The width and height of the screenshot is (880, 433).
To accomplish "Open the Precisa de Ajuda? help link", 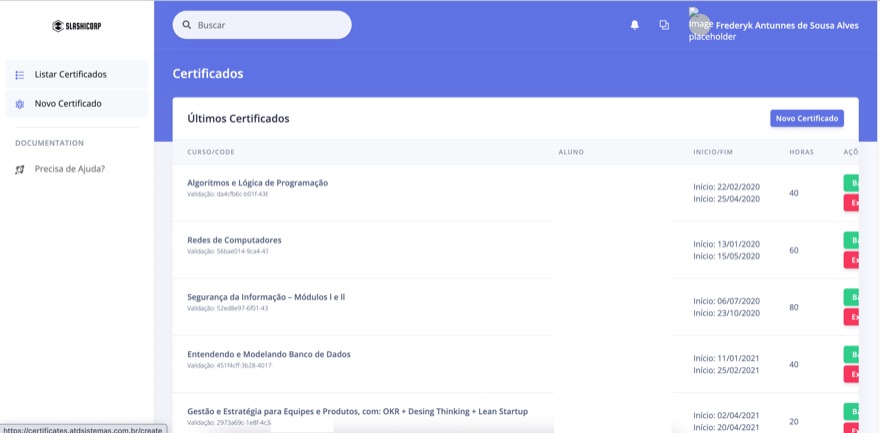I will (x=60, y=169).
